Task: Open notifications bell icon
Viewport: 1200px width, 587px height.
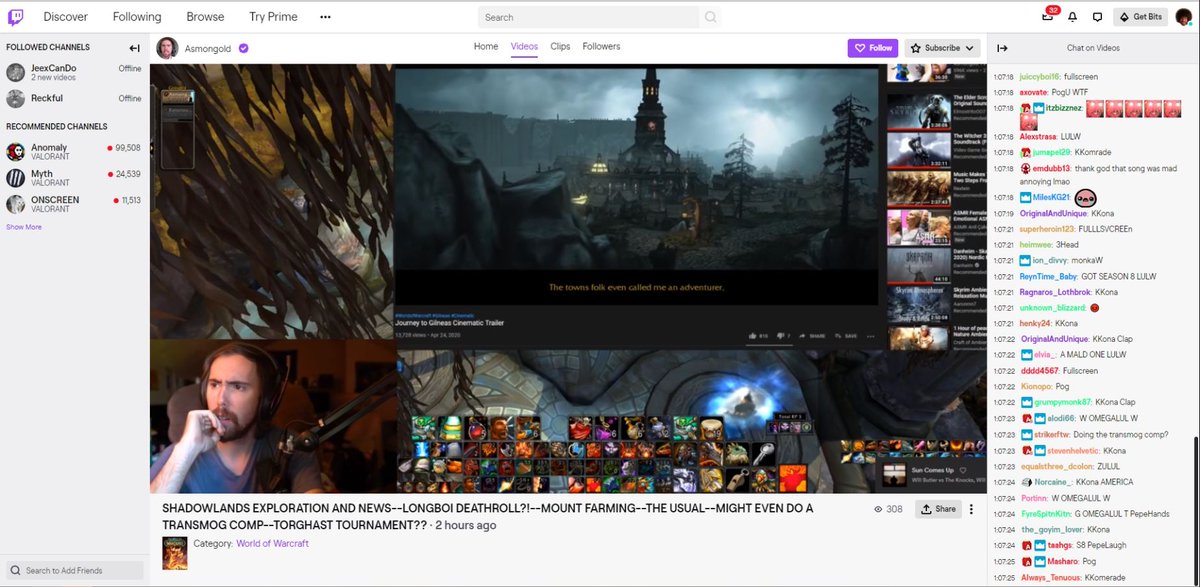Action: pos(1073,17)
